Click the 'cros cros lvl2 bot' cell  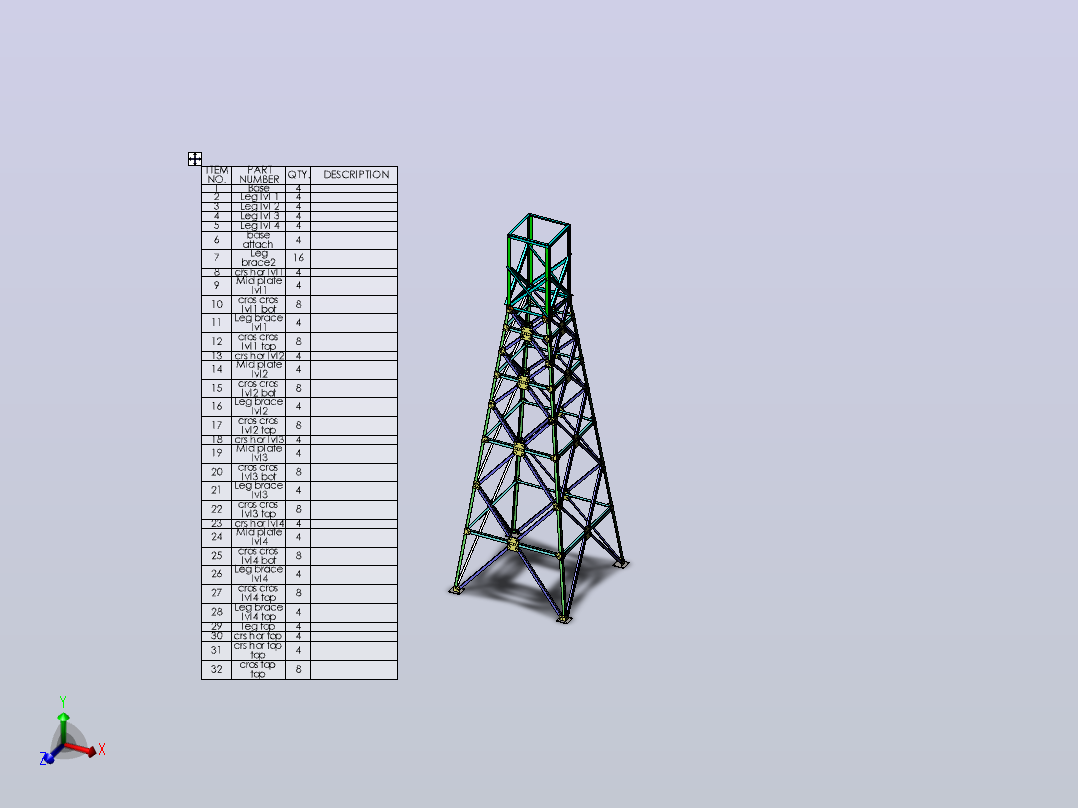pos(258,389)
